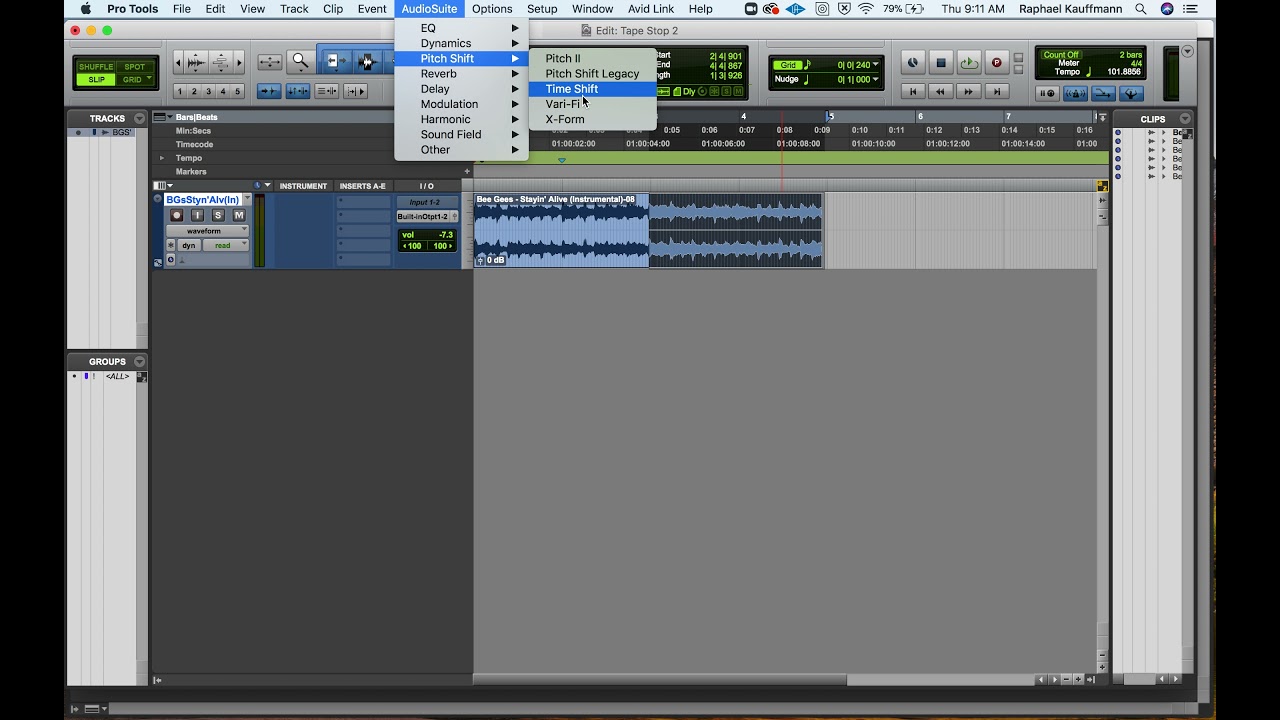Mute the BGsStyn'Alv track

[239, 215]
